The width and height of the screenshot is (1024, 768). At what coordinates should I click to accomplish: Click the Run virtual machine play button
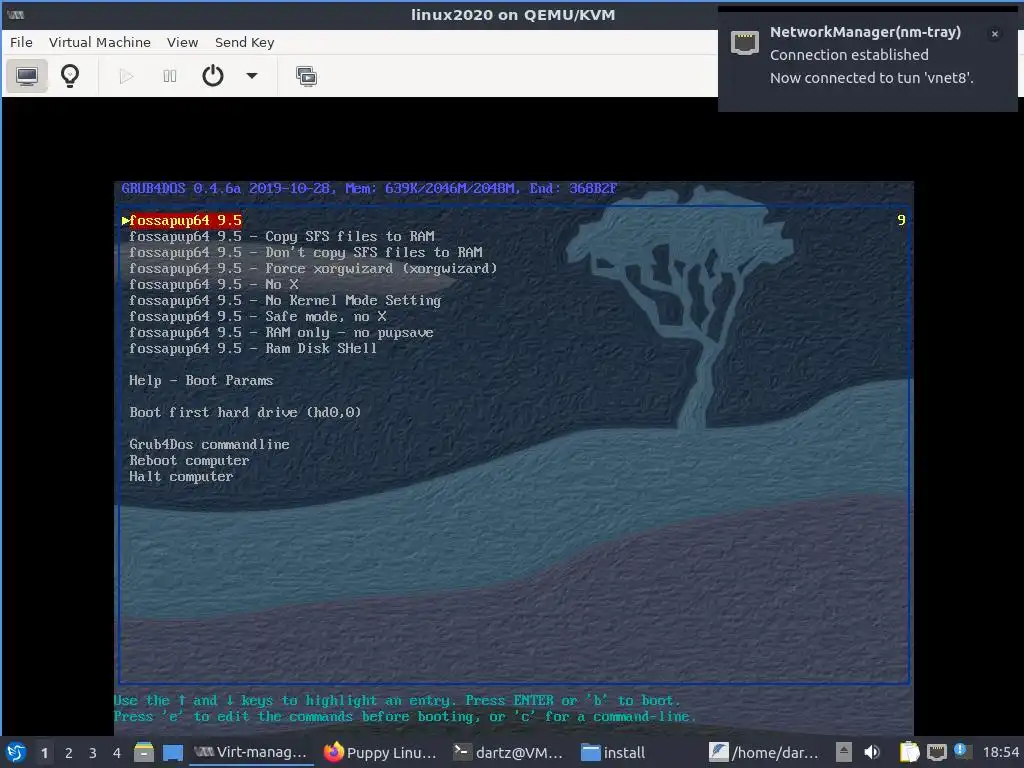(x=126, y=76)
